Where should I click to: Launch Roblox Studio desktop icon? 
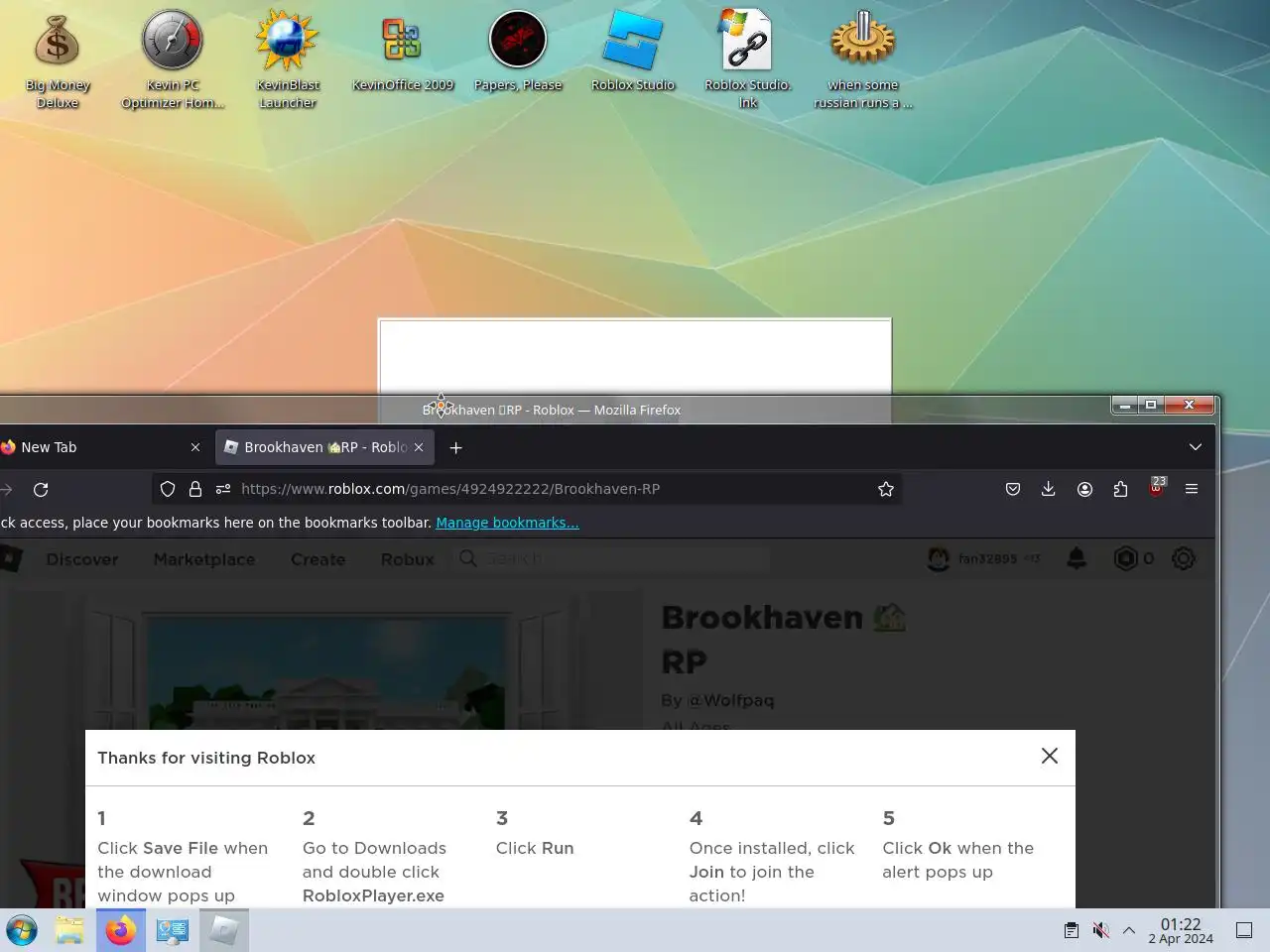click(633, 52)
